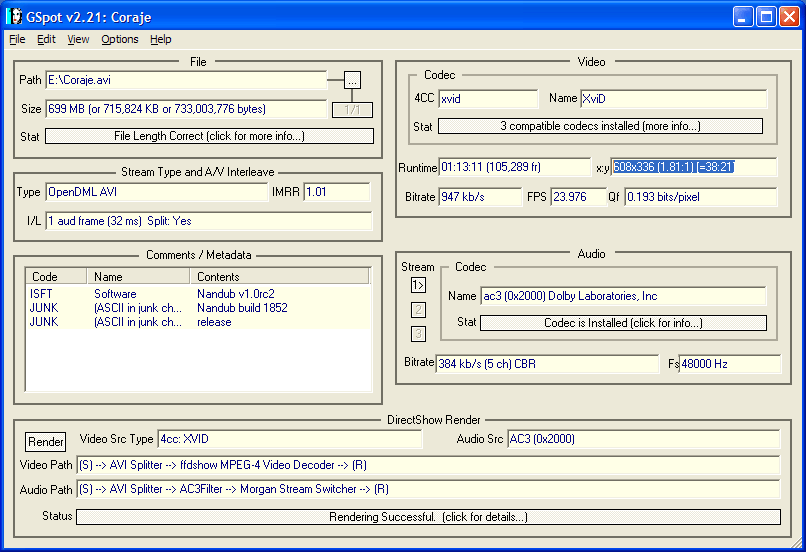Image resolution: width=806 pixels, height=552 pixels.
Task: Click the File Length Correct stat button
Action: pos(209,136)
